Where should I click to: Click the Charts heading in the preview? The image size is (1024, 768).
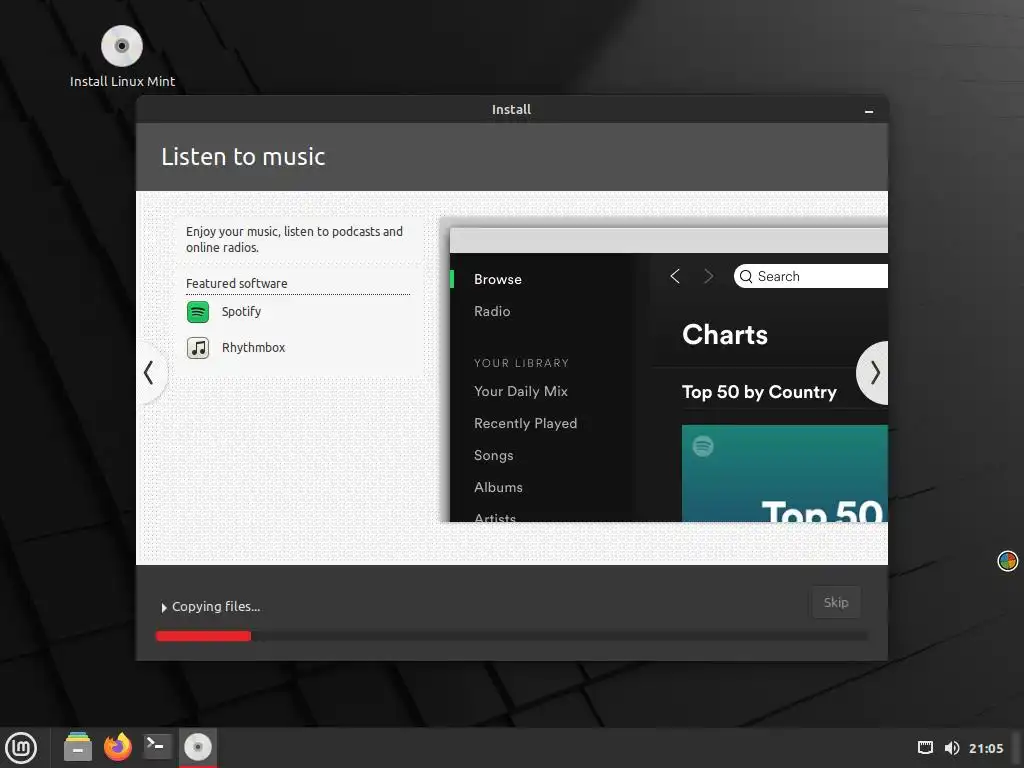point(725,334)
